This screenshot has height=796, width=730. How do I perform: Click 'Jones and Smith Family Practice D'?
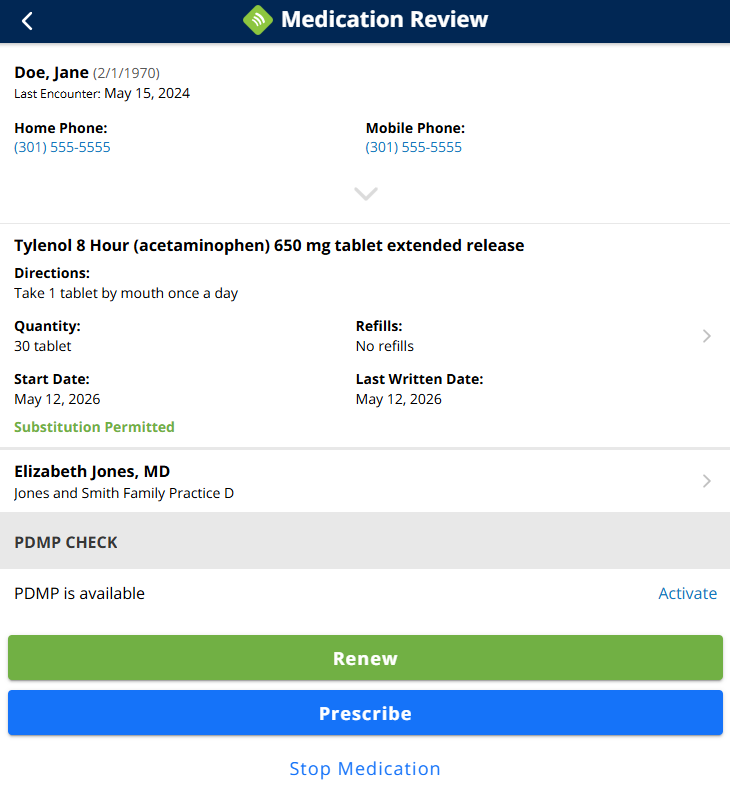tap(124, 493)
